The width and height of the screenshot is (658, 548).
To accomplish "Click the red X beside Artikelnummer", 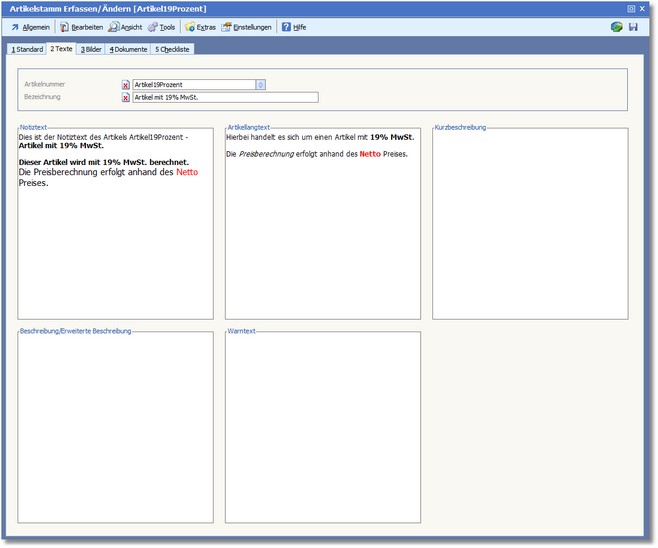I will pyautogui.click(x=125, y=85).
